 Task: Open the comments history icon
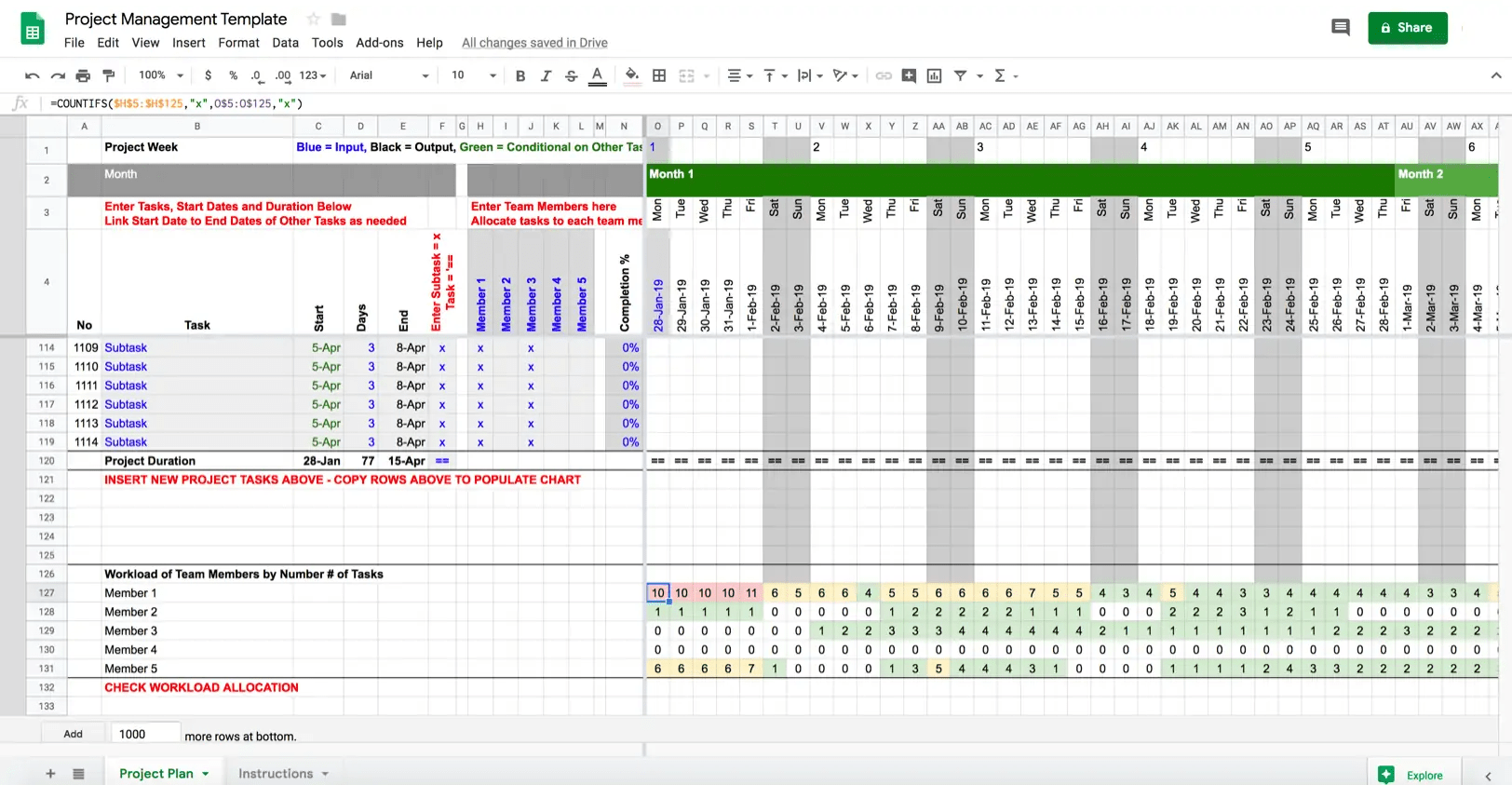coord(1340,28)
